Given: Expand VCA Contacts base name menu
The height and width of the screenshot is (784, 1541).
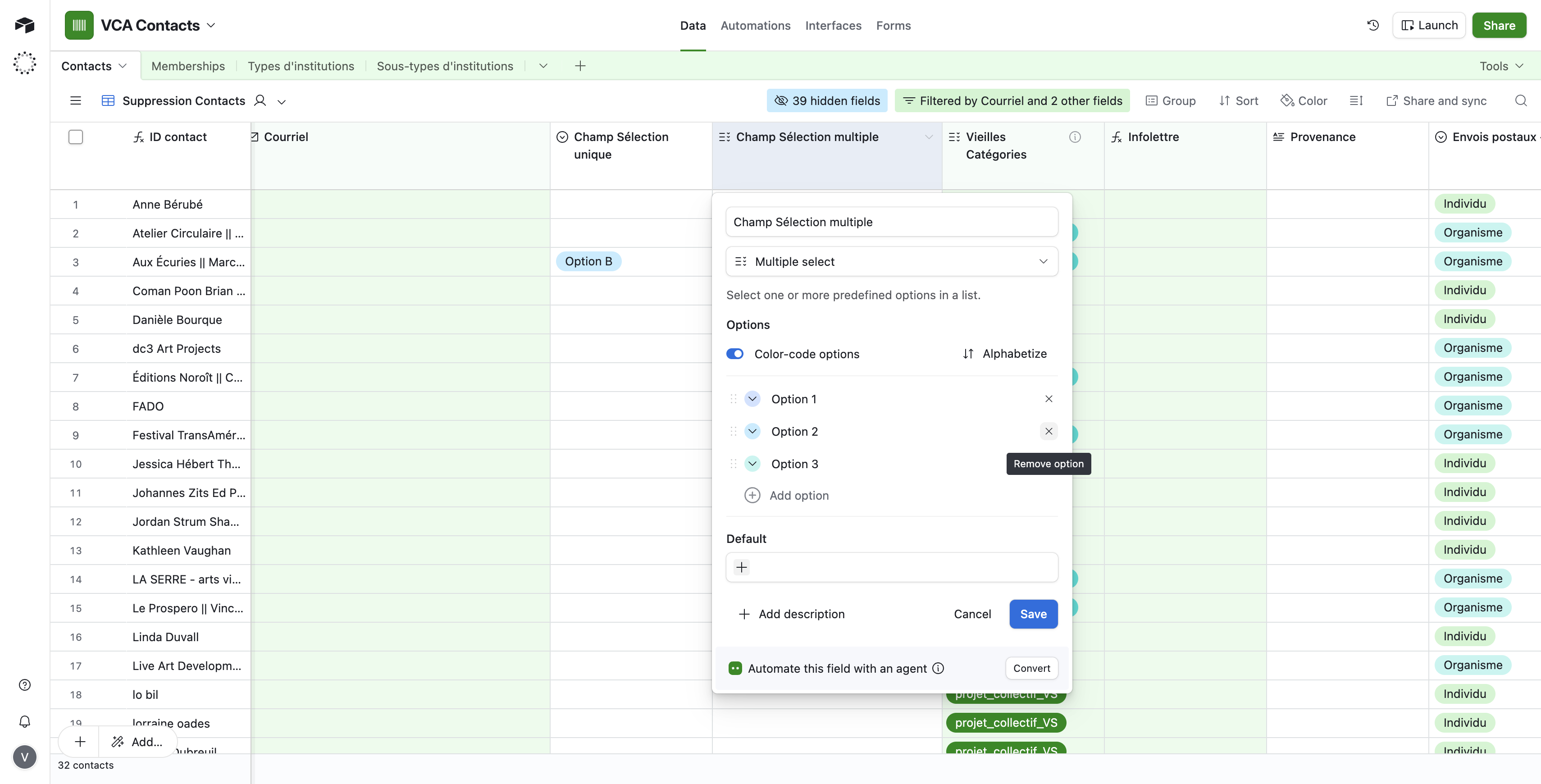Looking at the screenshot, I should tap(210, 25).
